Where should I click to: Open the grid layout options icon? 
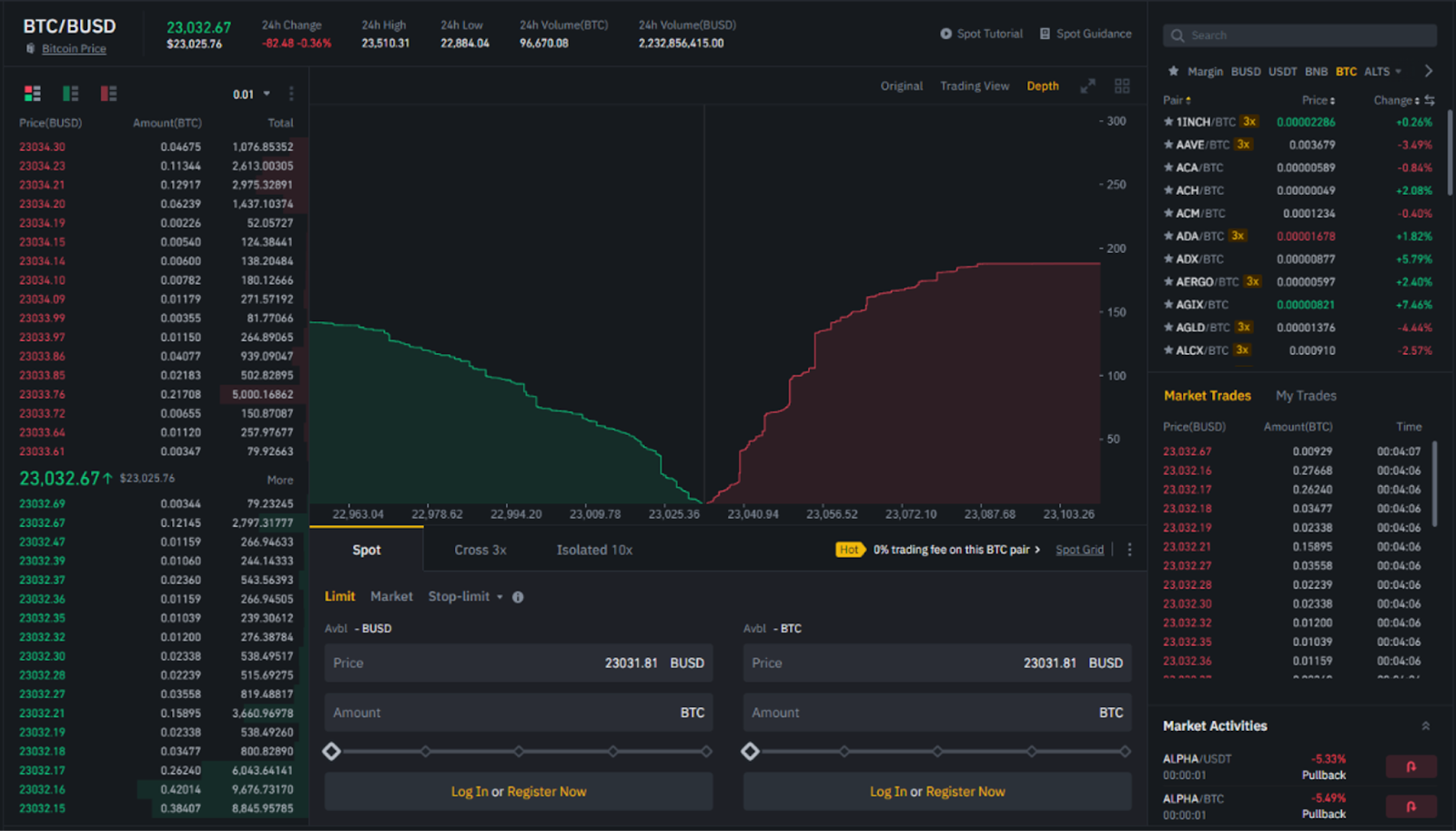click(x=1122, y=86)
